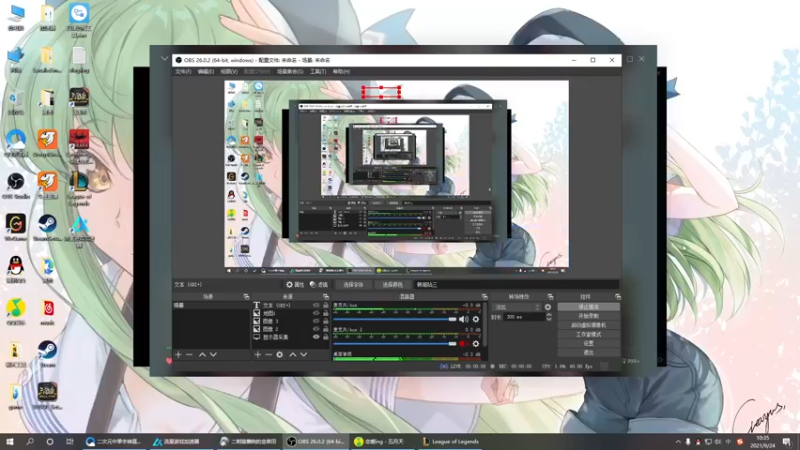
Task: Click the 滤镜 filters button above the docks
Action: point(319,285)
